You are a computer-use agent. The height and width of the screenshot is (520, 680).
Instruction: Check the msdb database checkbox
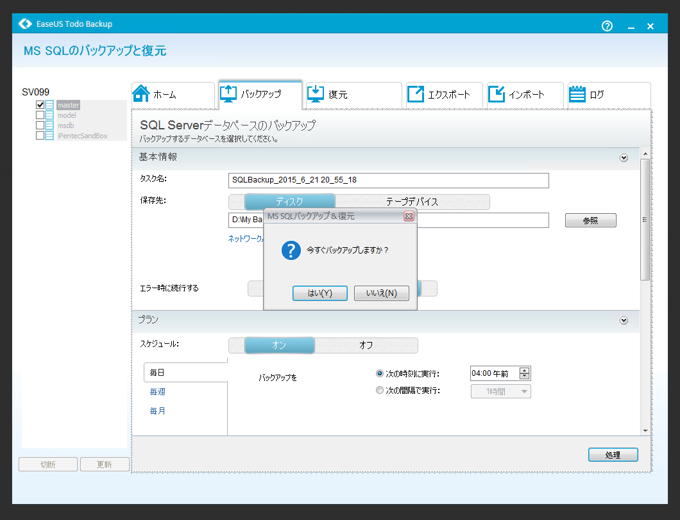click(x=40, y=125)
